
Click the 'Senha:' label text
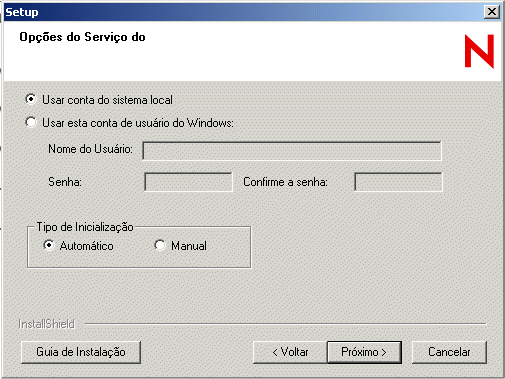point(65,182)
